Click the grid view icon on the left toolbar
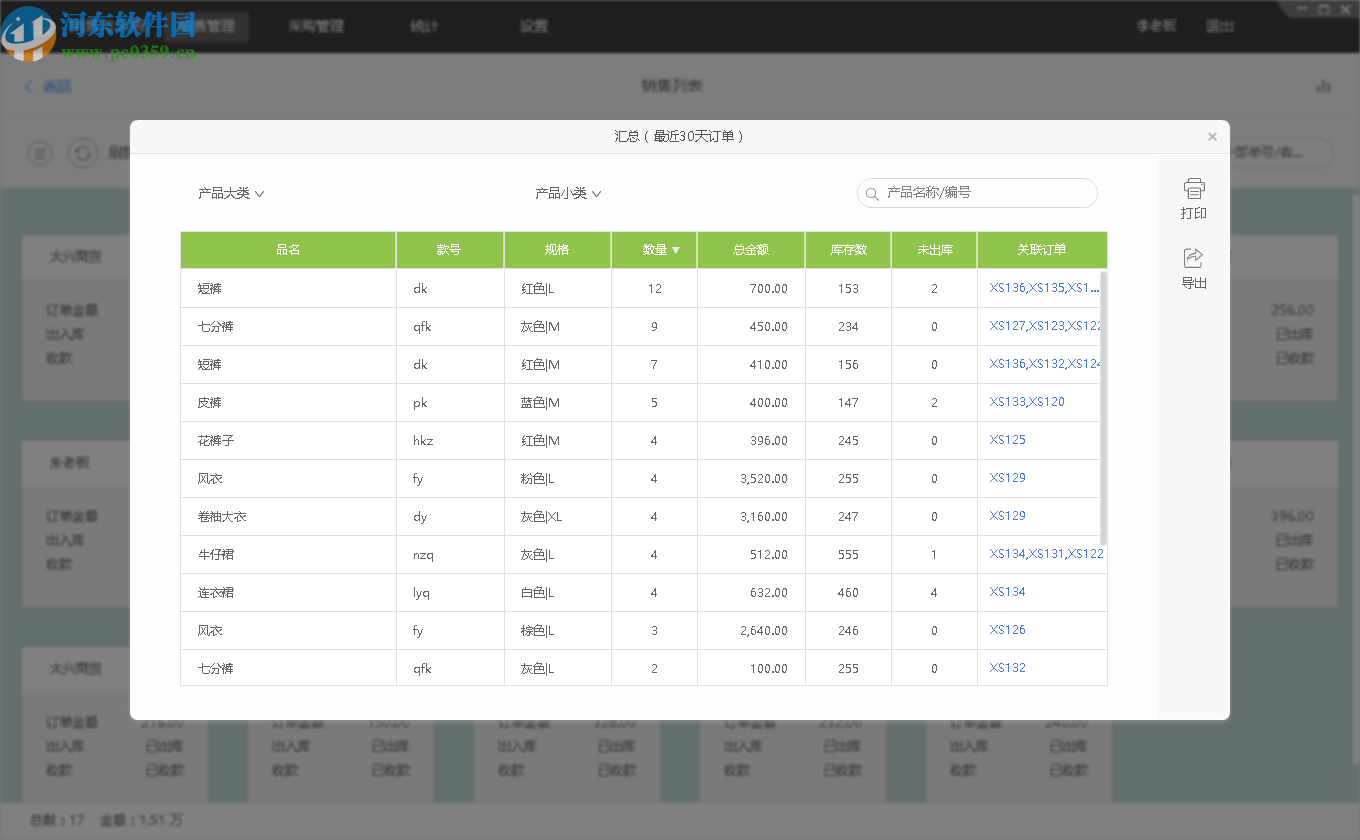Screen dimensions: 1360x840 (x=40, y=153)
